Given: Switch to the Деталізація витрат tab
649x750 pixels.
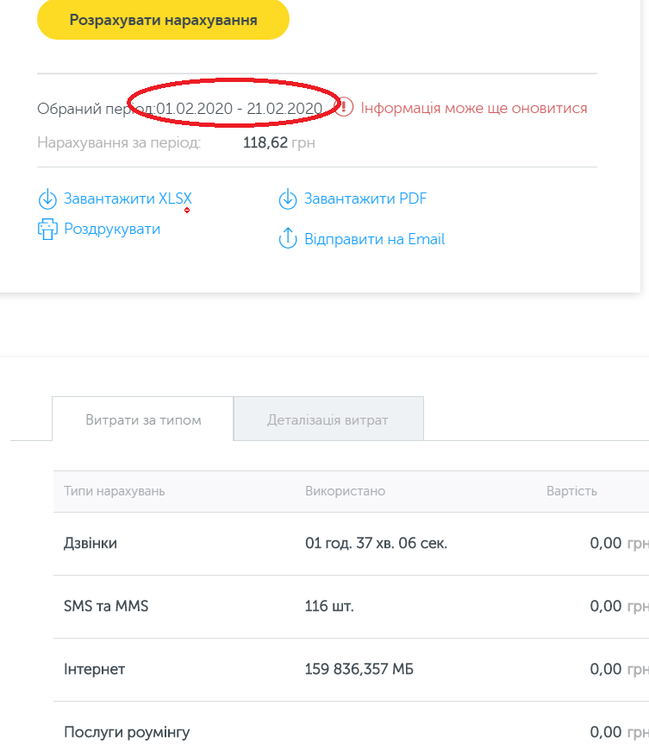Looking at the screenshot, I should click(328, 420).
